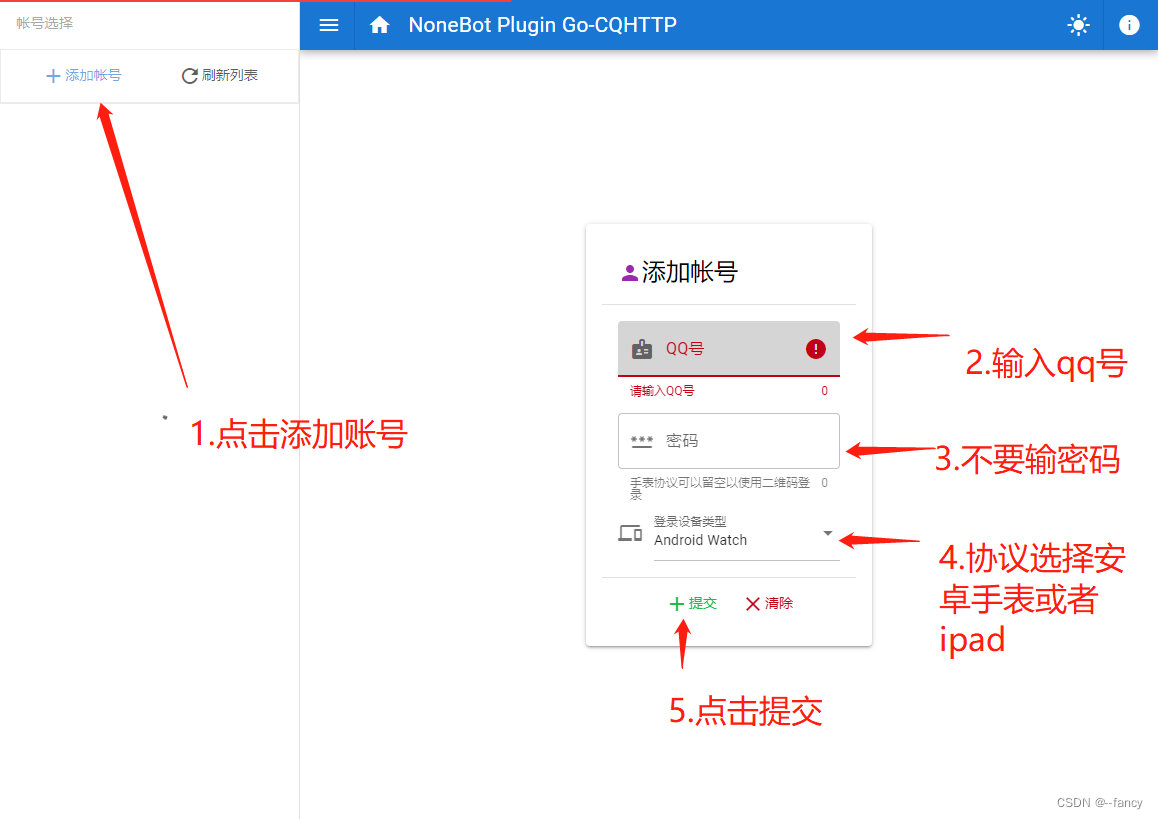Open the info icon at top right
The image size is (1158, 819).
(x=1129, y=25)
